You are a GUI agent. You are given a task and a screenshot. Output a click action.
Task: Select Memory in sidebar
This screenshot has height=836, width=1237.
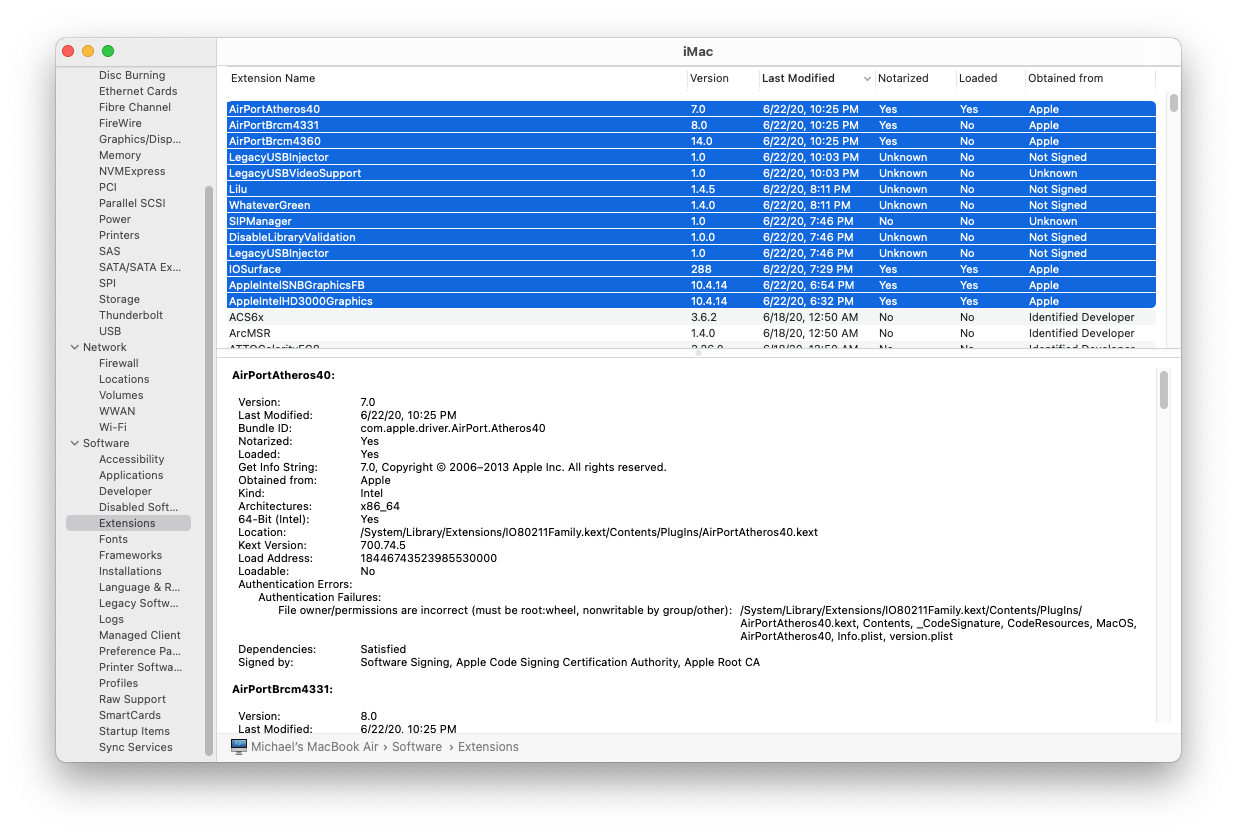[x=120, y=155]
